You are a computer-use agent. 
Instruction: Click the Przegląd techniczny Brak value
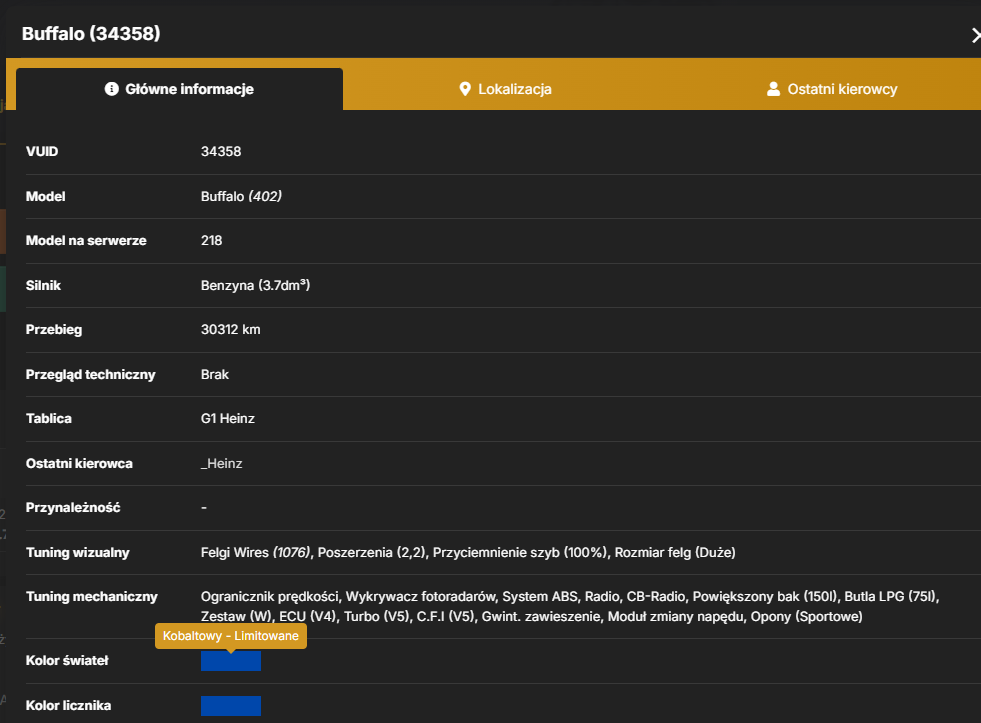(x=215, y=375)
